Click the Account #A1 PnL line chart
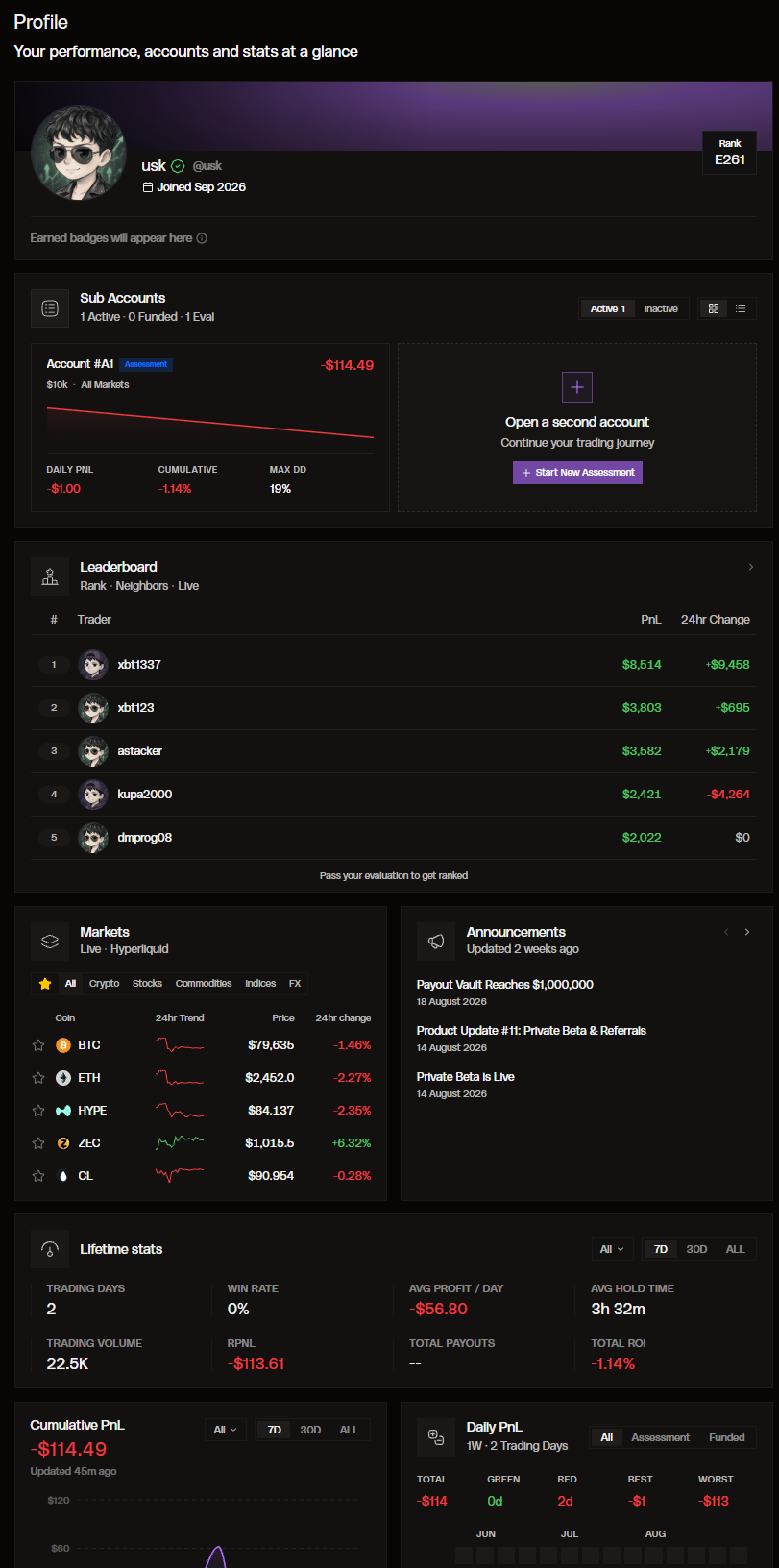The image size is (779, 1568). tap(210, 423)
